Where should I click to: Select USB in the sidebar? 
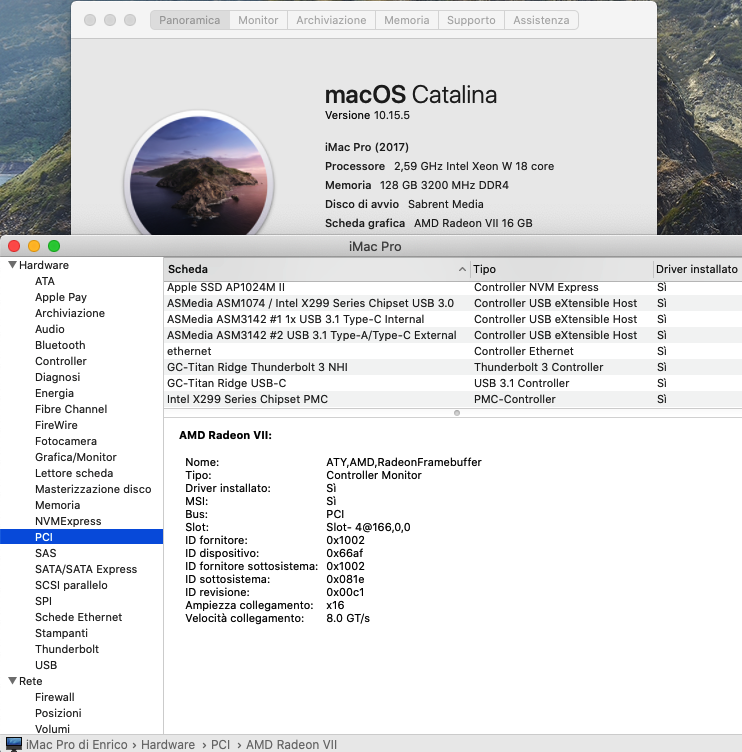pyautogui.click(x=46, y=665)
